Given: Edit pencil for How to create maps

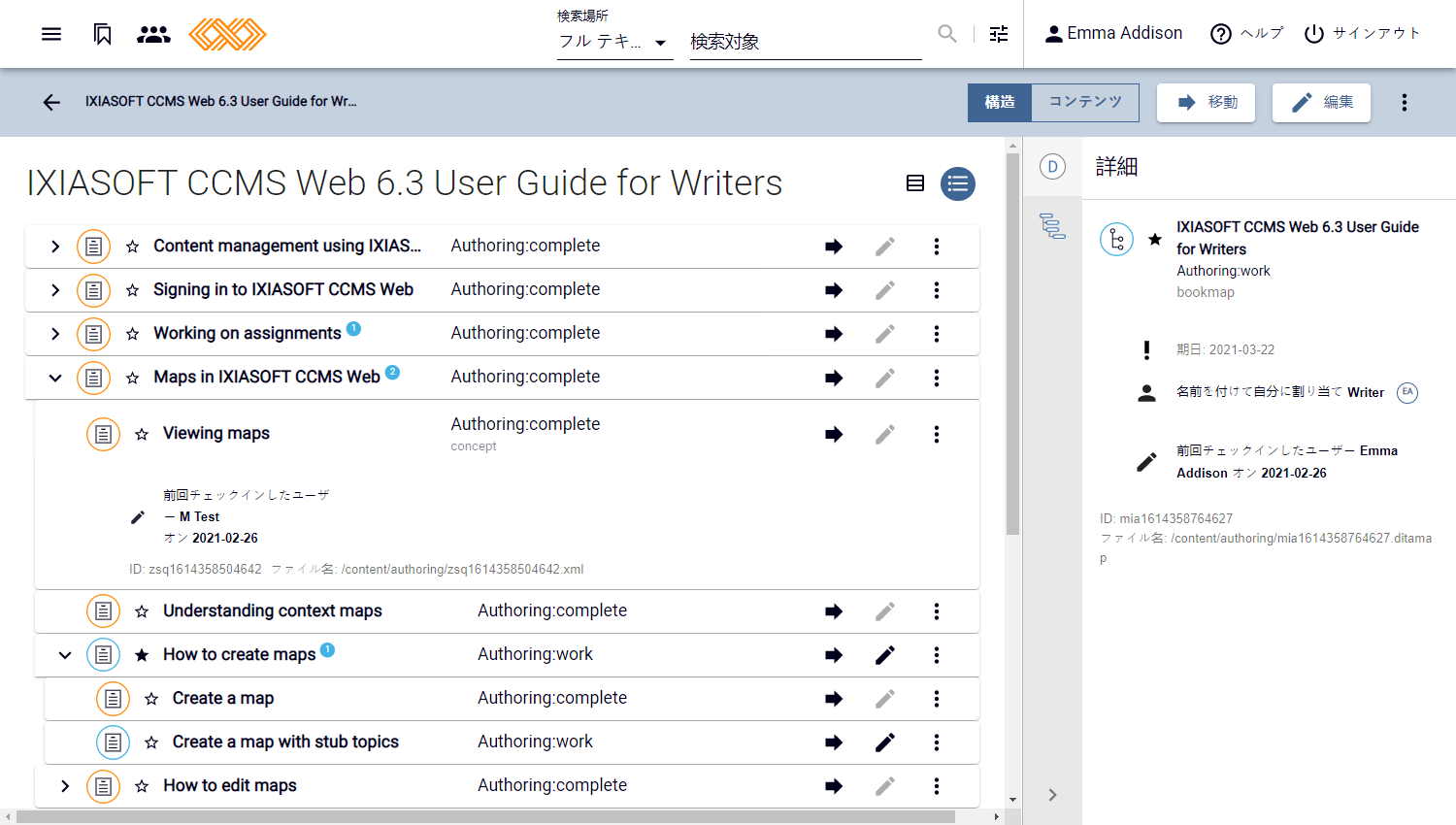Looking at the screenshot, I should (885, 655).
